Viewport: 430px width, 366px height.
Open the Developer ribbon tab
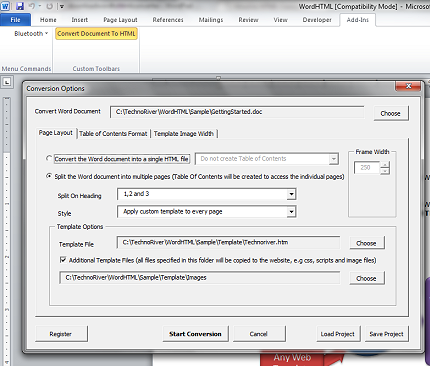pos(317,20)
